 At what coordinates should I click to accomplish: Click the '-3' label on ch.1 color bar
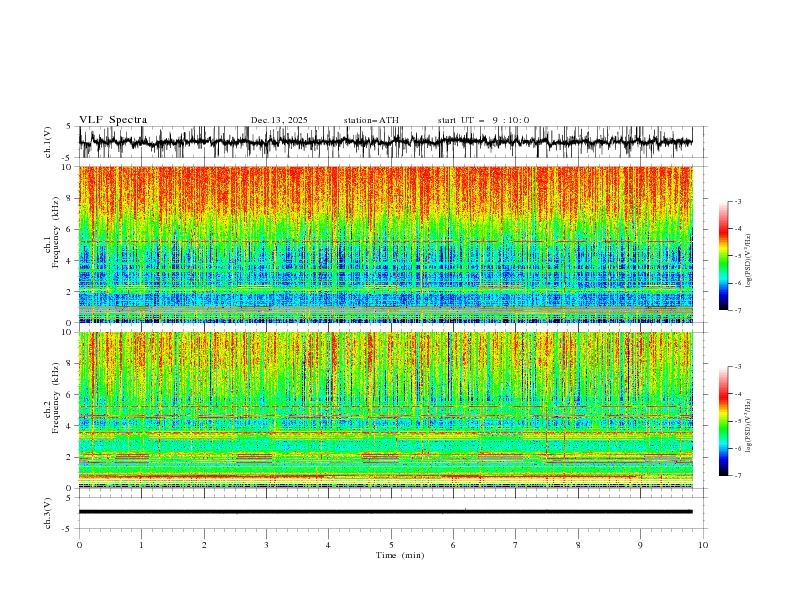click(737, 201)
